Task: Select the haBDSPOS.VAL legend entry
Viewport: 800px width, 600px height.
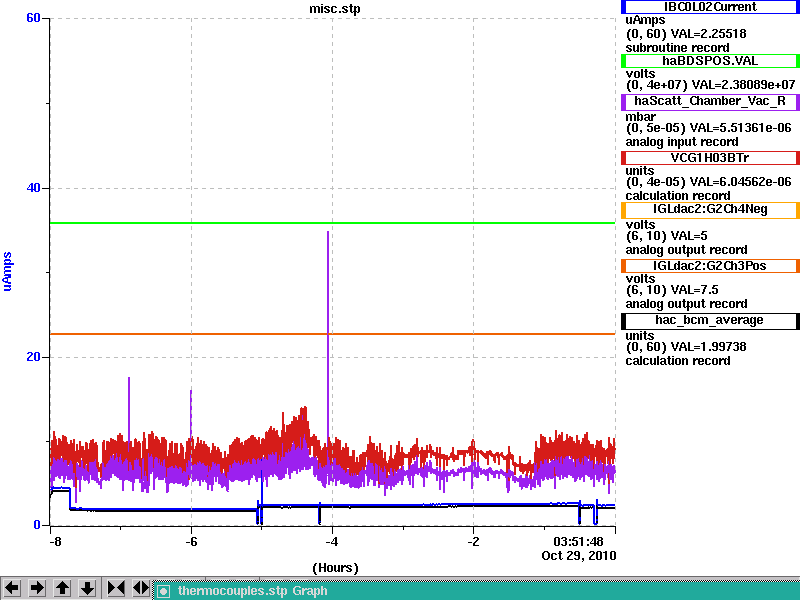Action: [x=710, y=61]
